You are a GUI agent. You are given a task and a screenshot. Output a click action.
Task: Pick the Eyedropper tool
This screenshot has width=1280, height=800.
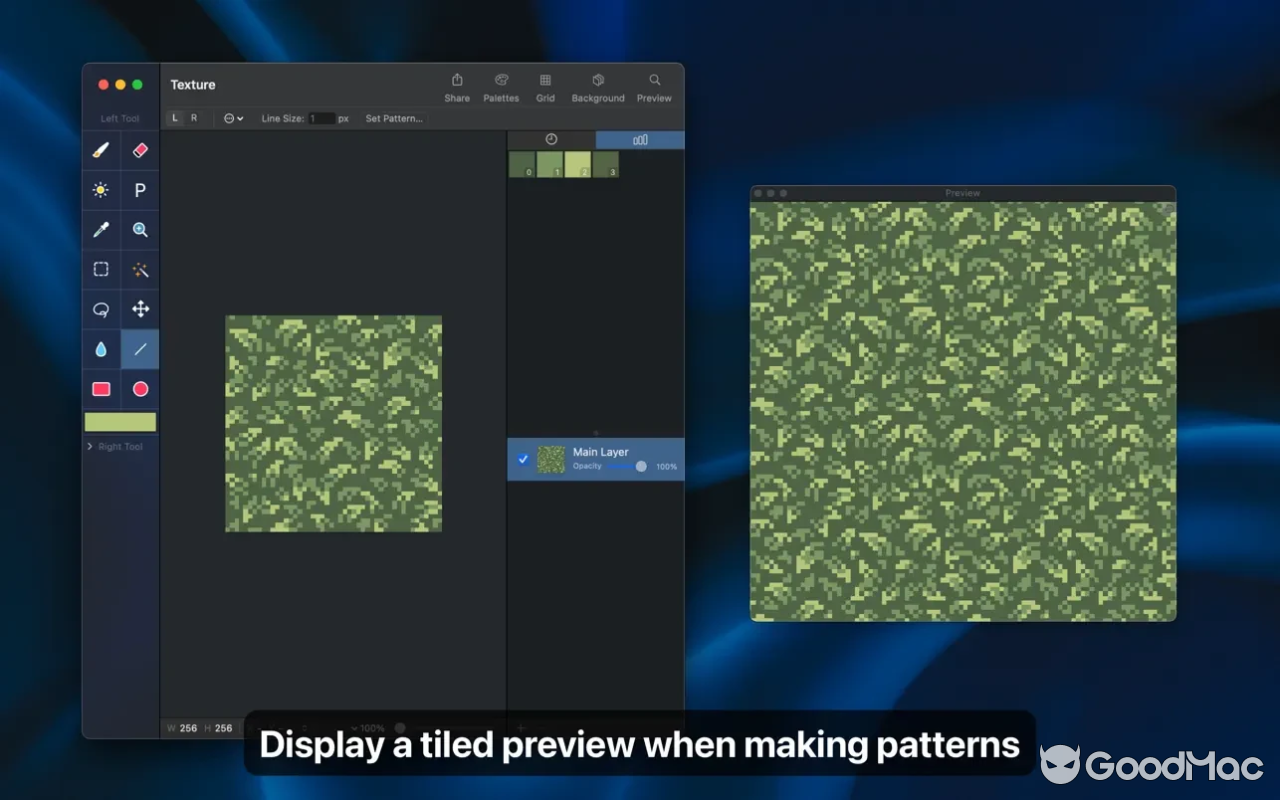click(x=100, y=230)
